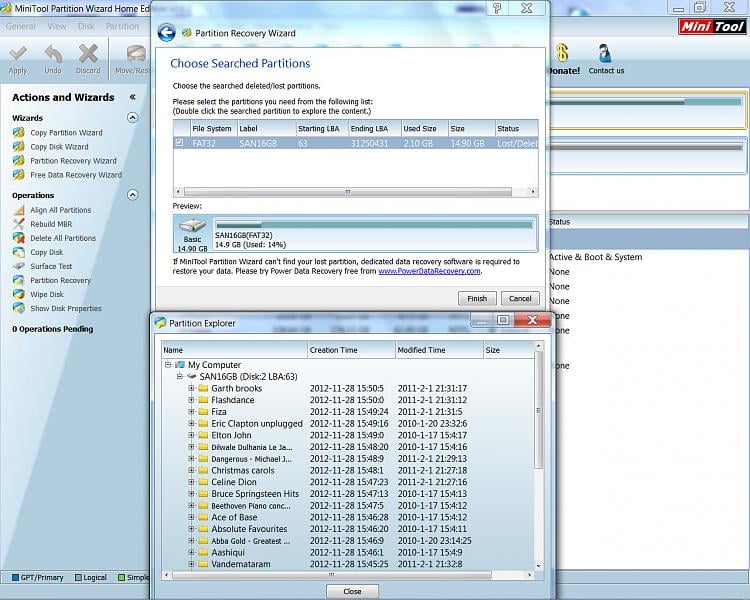The image size is (750, 600).
Task: Click the Align All Partitions icon
Action: (x=19, y=210)
